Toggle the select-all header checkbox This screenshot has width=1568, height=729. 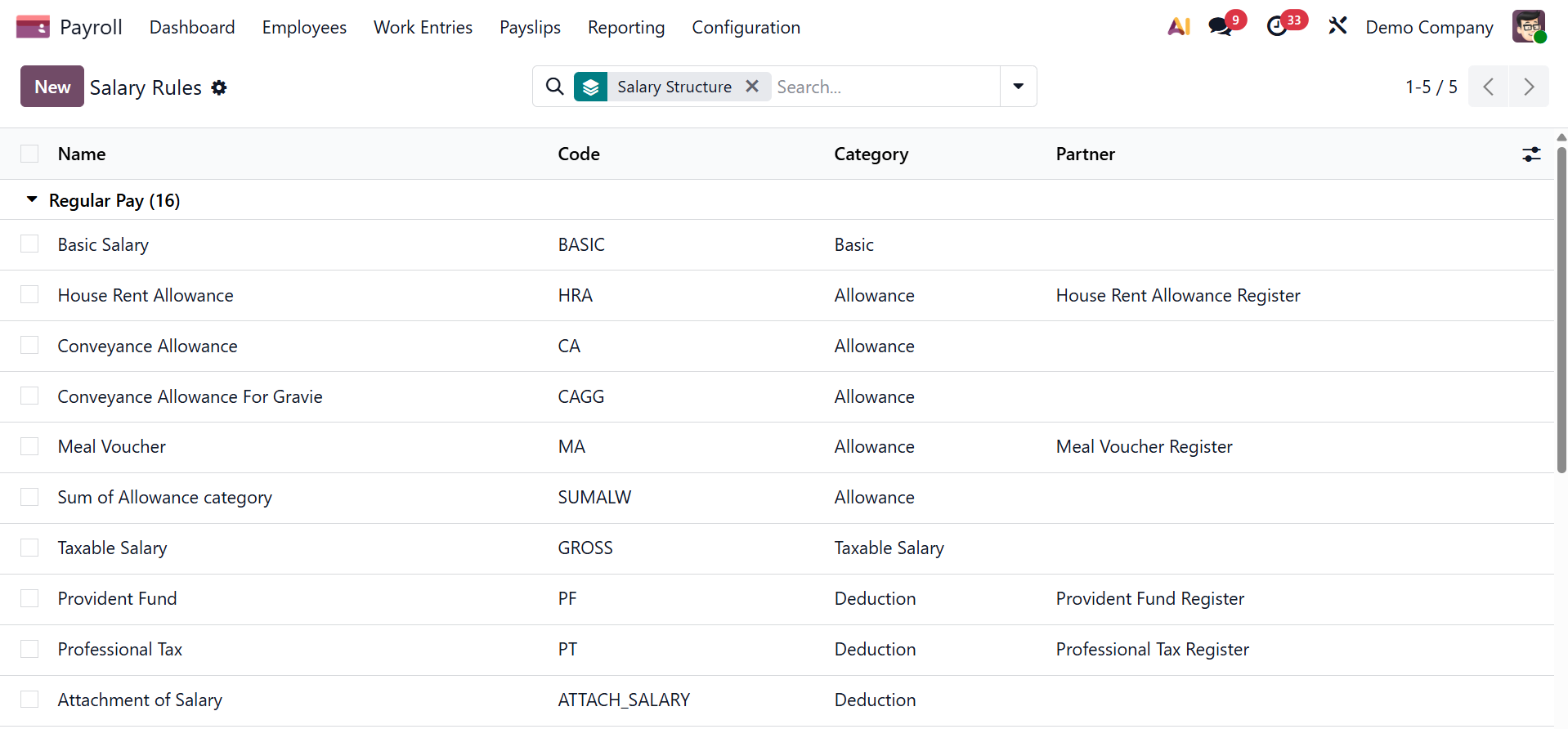pyautogui.click(x=29, y=154)
